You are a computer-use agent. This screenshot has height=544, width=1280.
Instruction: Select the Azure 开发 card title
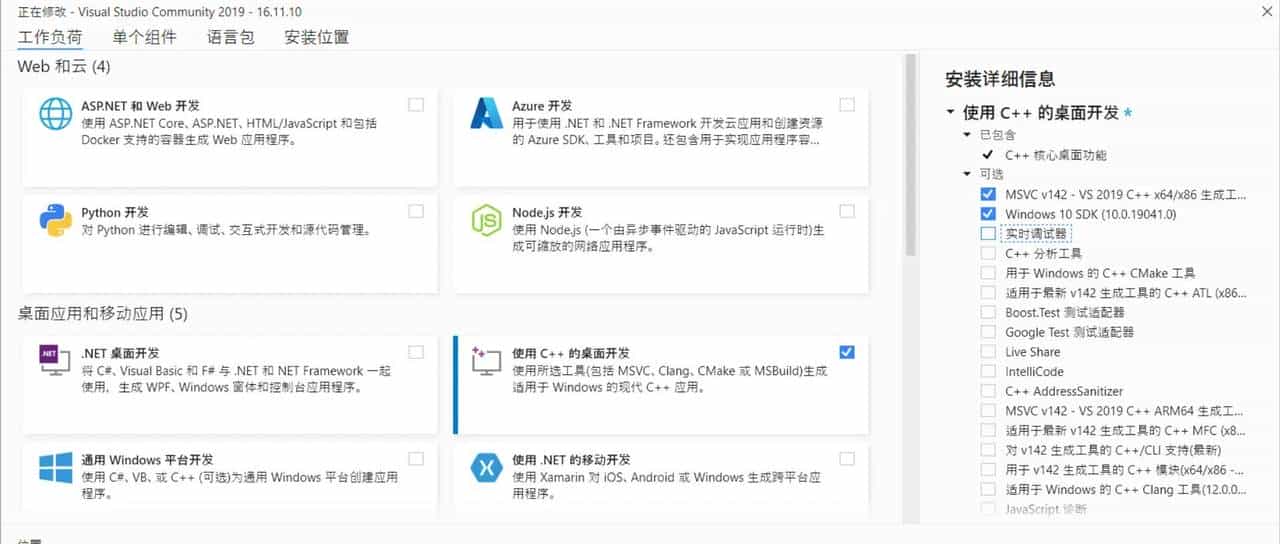tap(542, 105)
